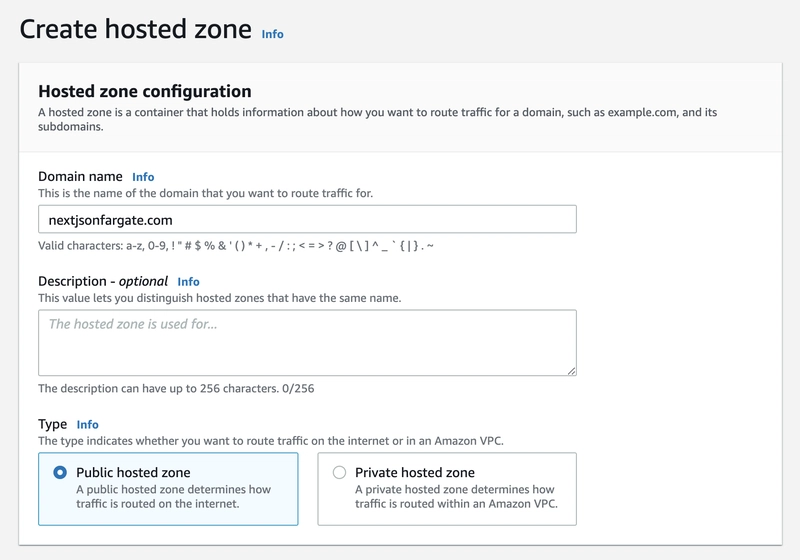800x560 pixels.
Task: Click the Info link beside Create hosted zone
Action: (x=272, y=34)
